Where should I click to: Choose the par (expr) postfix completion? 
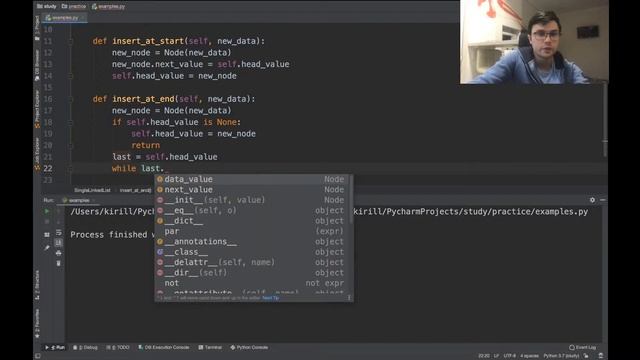point(252,231)
